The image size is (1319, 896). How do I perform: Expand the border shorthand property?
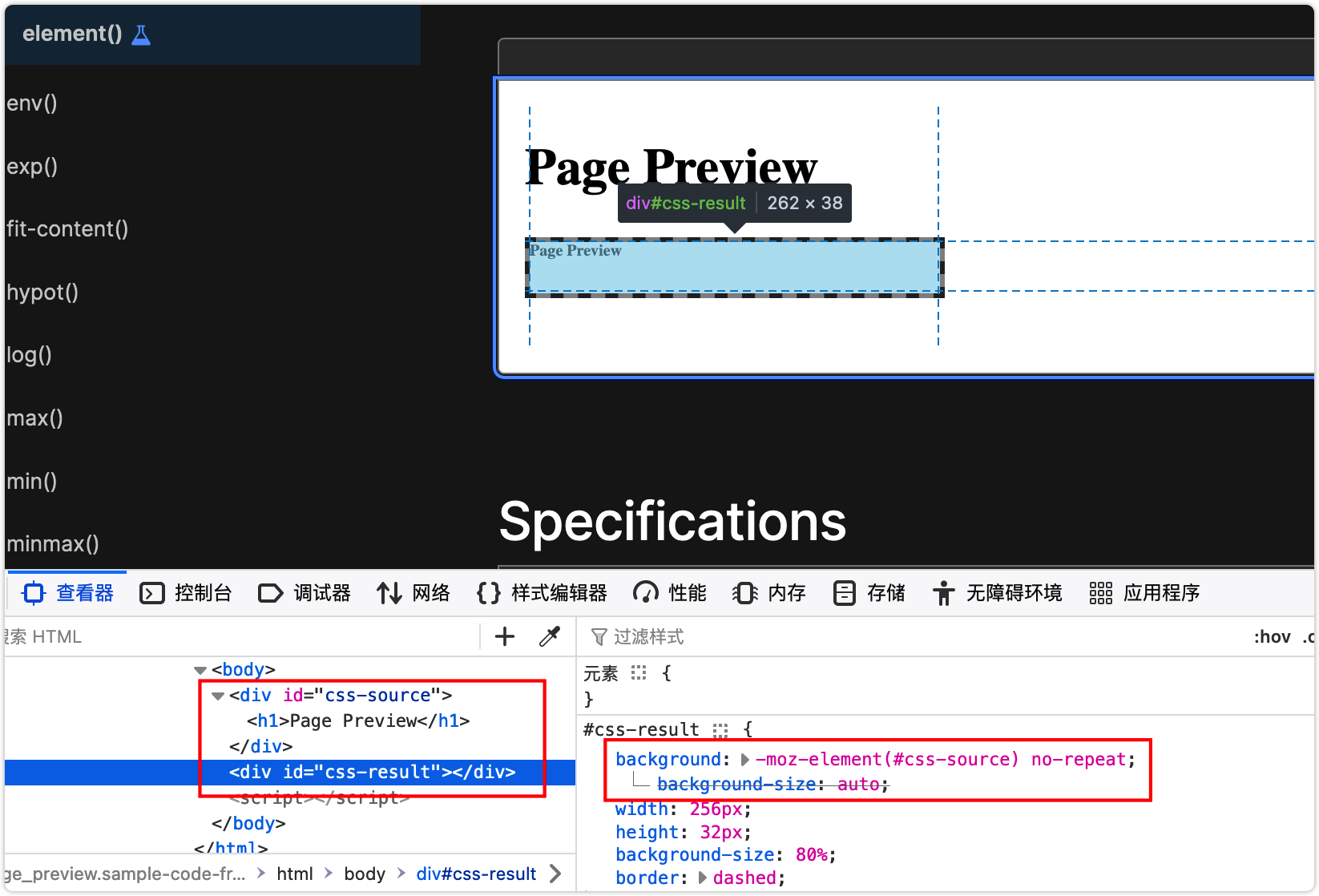pyautogui.click(x=703, y=878)
